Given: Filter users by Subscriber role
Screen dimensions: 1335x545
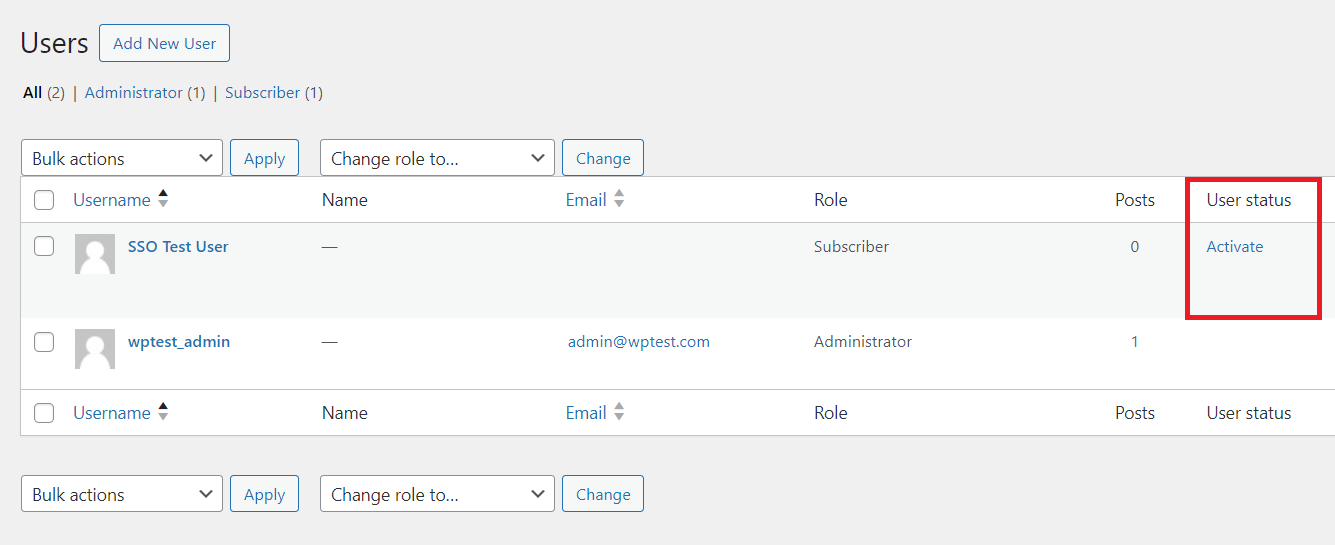Looking at the screenshot, I should click(262, 93).
